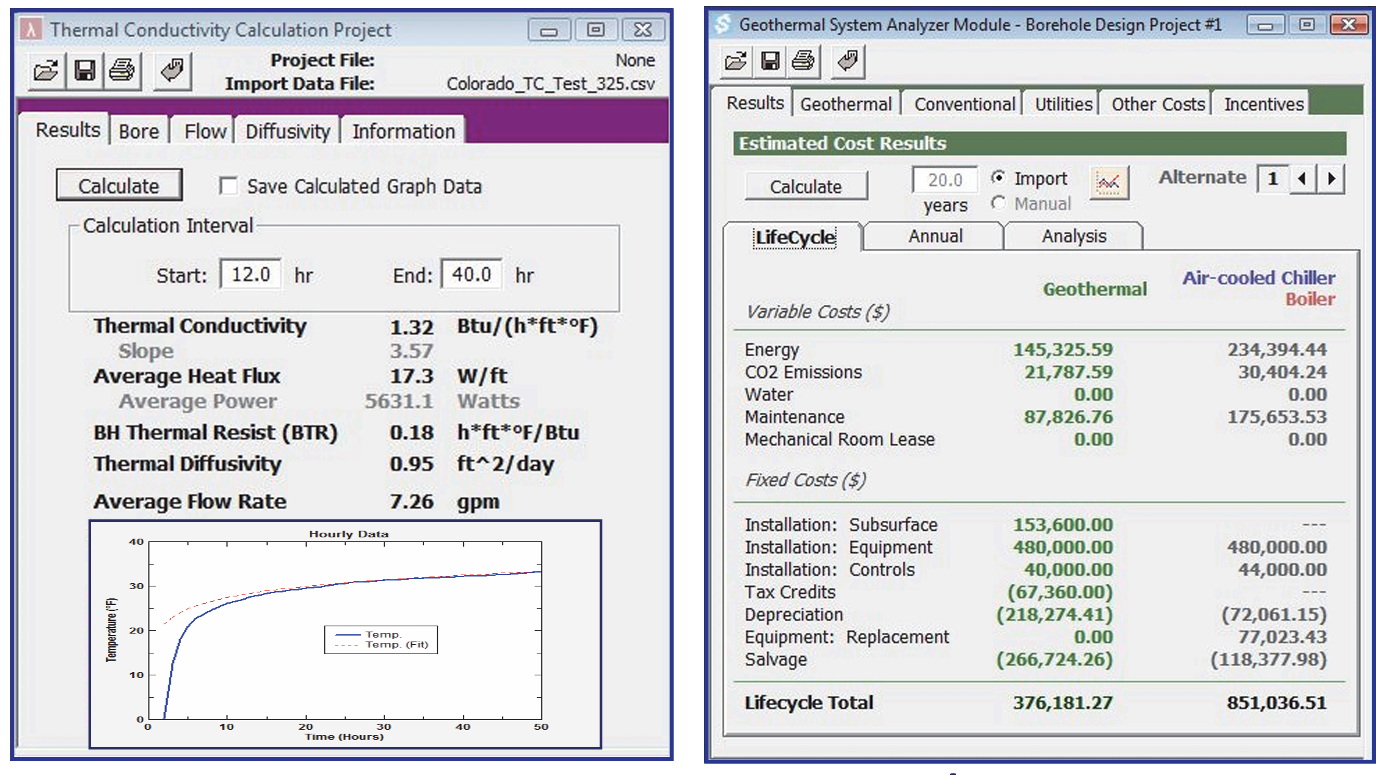Click the Geothermal Lifecycle Total value 376,181.27

[x=1062, y=703]
